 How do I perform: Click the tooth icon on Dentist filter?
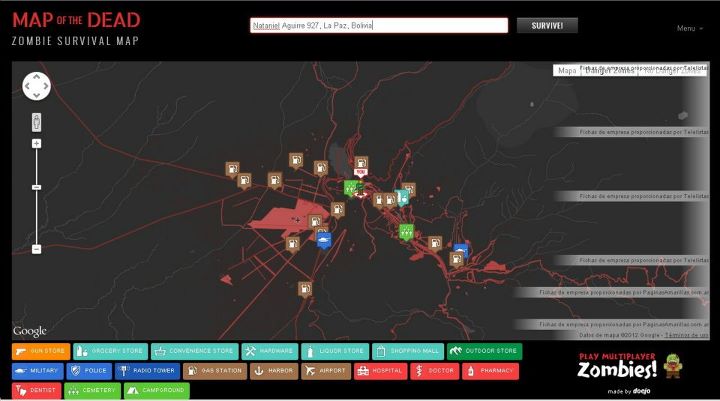[21, 390]
